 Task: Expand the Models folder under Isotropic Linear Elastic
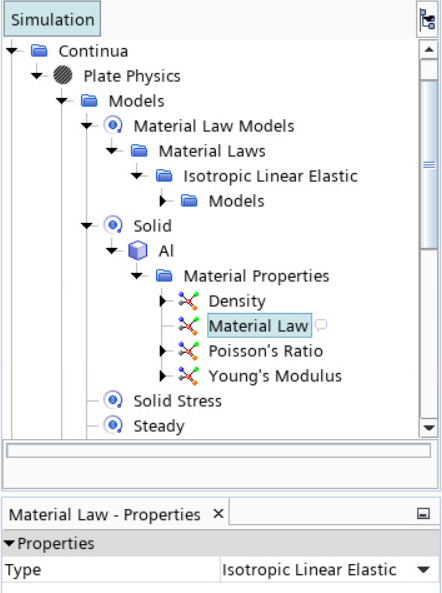point(163,201)
